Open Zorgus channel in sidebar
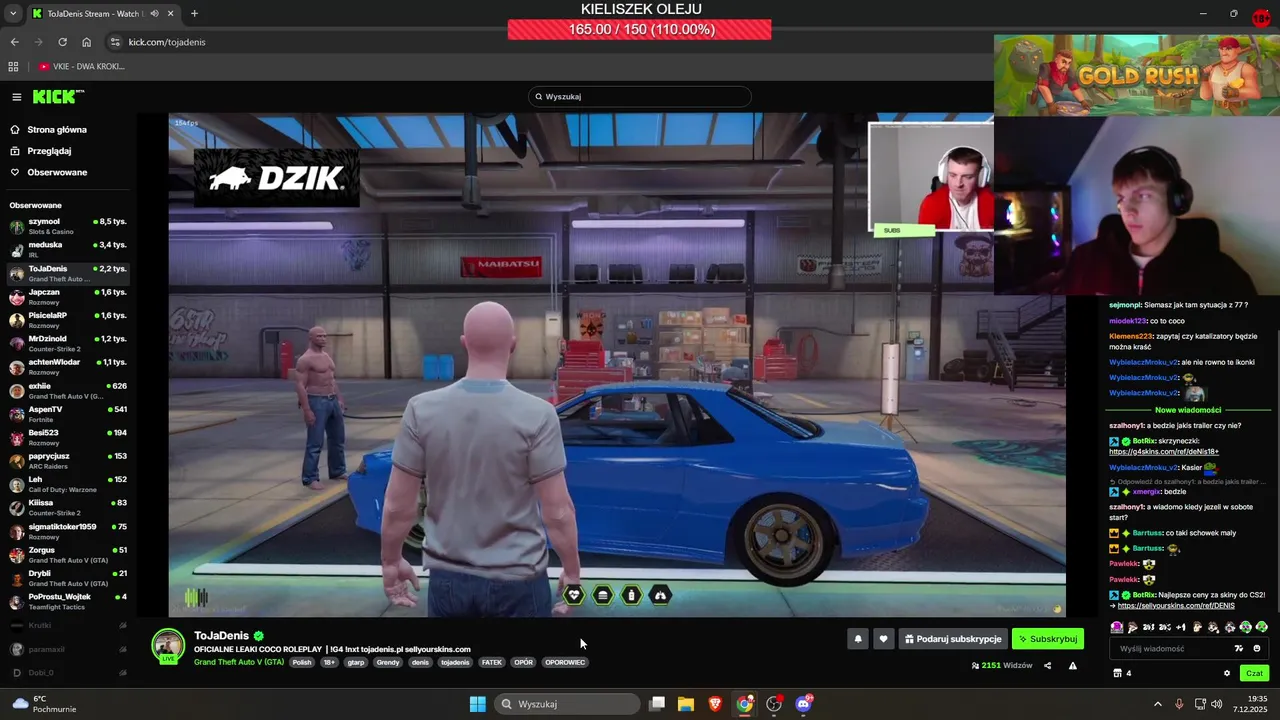 point(68,554)
